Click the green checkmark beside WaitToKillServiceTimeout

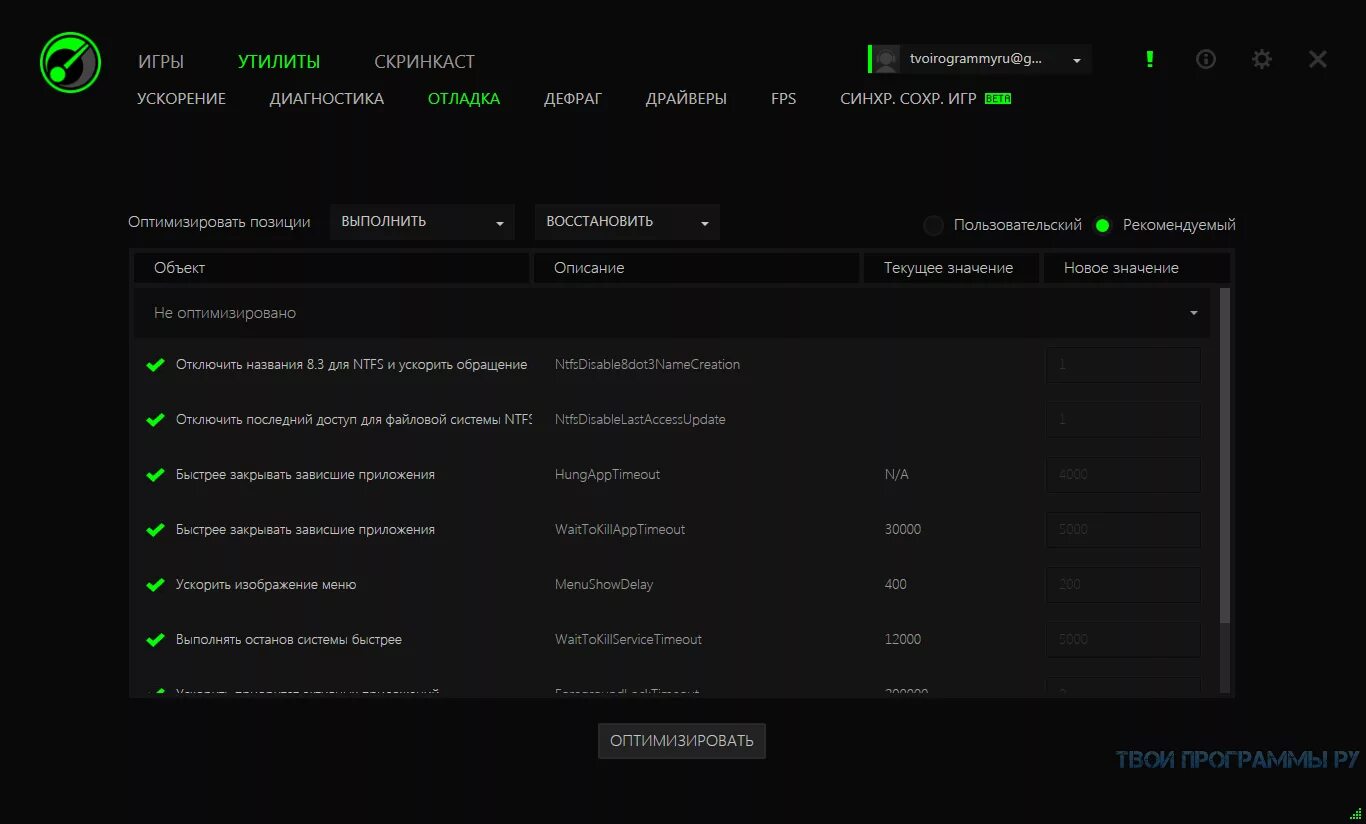click(155, 640)
